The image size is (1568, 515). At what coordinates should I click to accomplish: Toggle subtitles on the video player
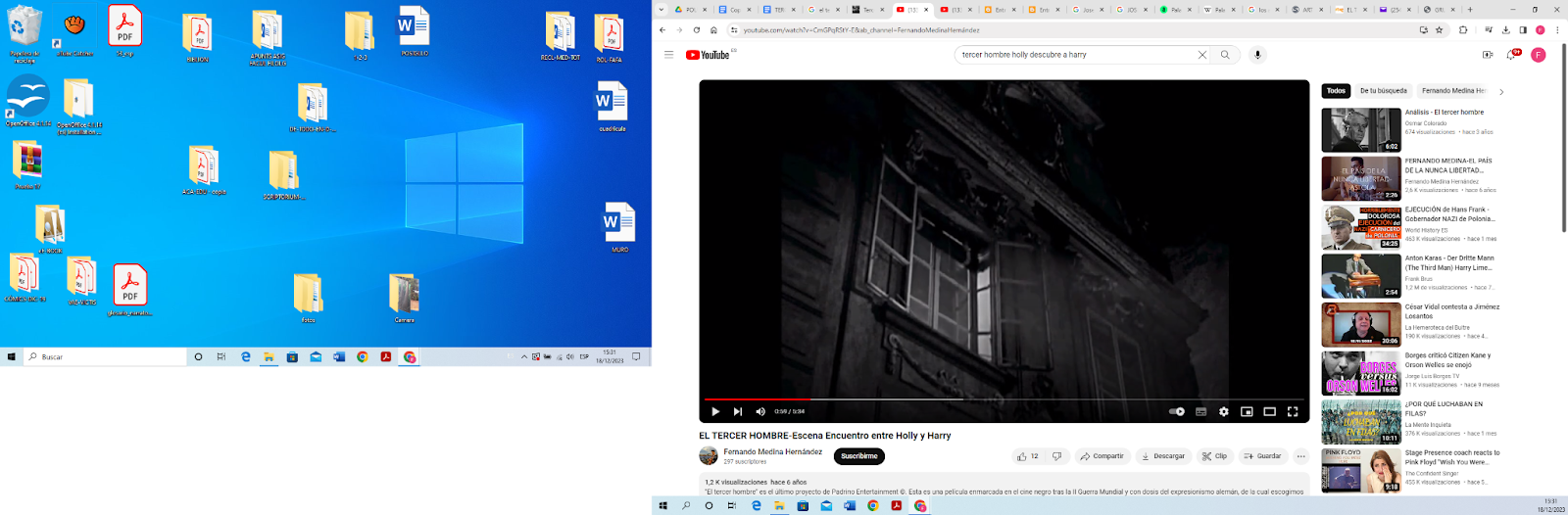pyautogui.click(x=1200, y=411)
